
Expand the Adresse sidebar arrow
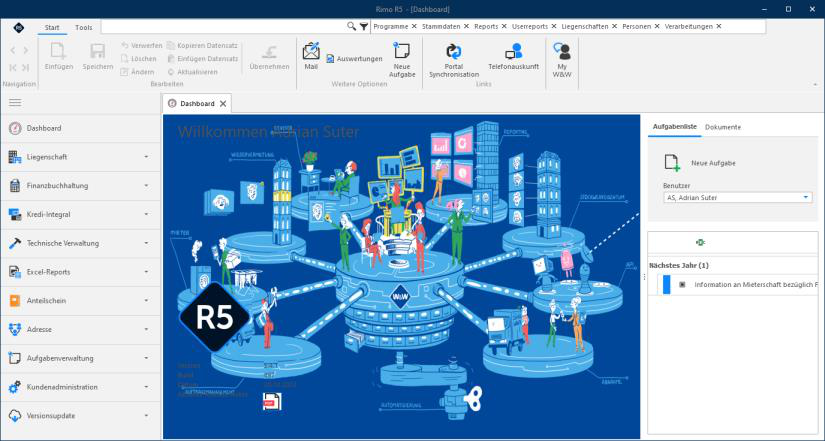(146, 329)
